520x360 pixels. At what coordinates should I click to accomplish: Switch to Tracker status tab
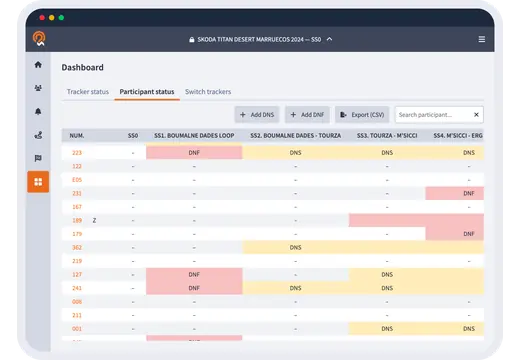(x=88, y=92)
